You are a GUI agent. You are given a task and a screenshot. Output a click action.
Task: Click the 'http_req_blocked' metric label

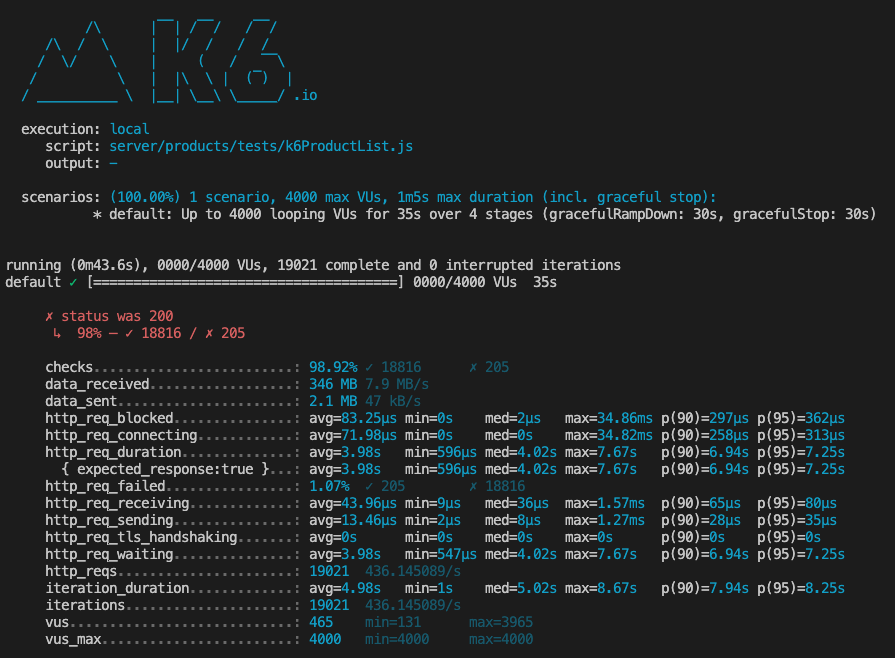tap(109, 418)
